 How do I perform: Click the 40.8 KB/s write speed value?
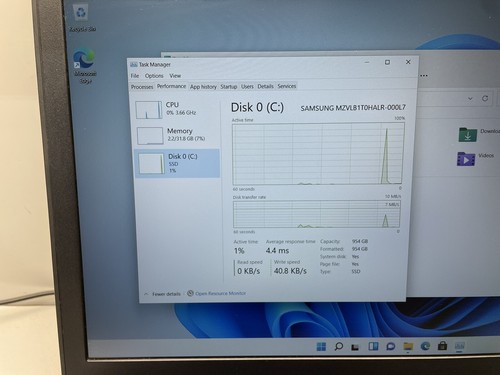pos(290,271)
